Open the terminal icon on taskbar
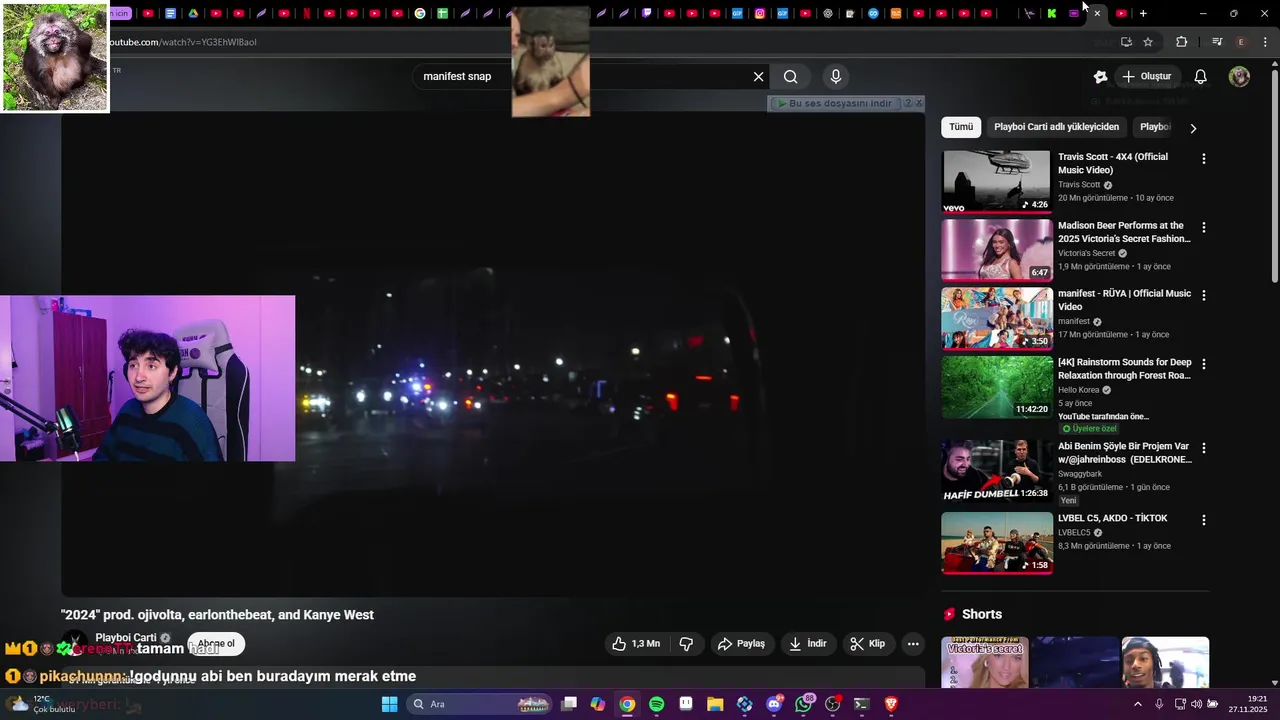1280x720 pixels. tap(861, 704)
